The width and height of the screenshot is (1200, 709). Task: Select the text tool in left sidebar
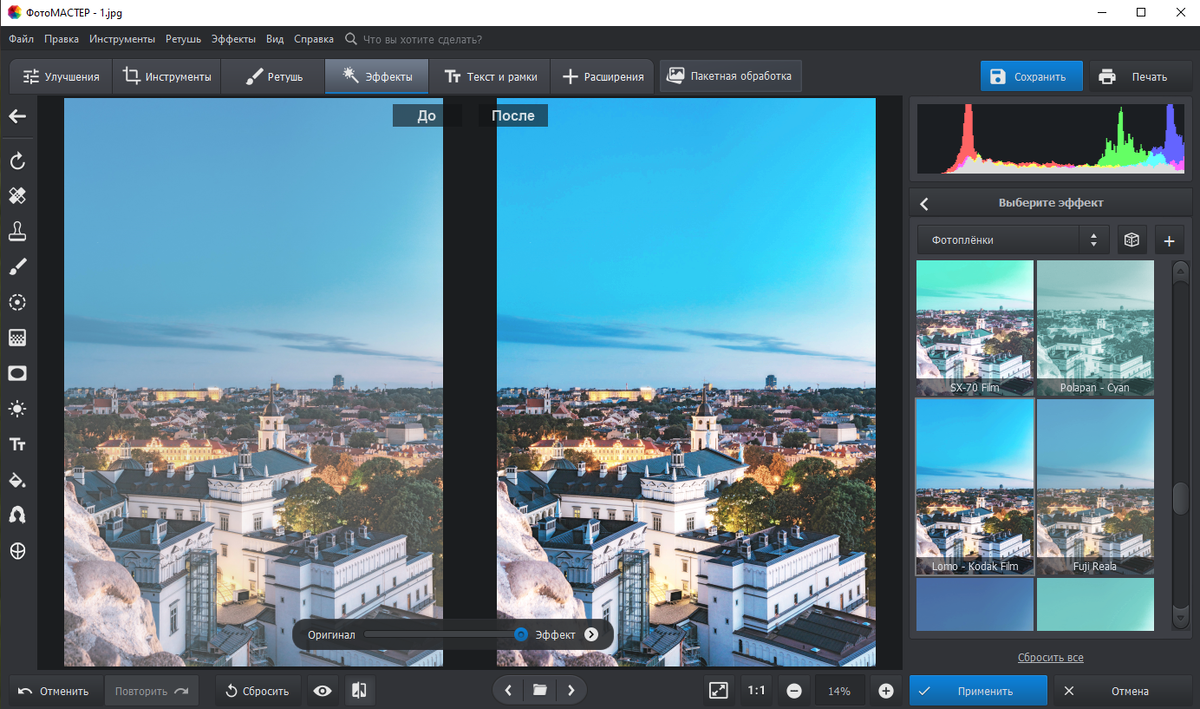(x=17, y=444)
